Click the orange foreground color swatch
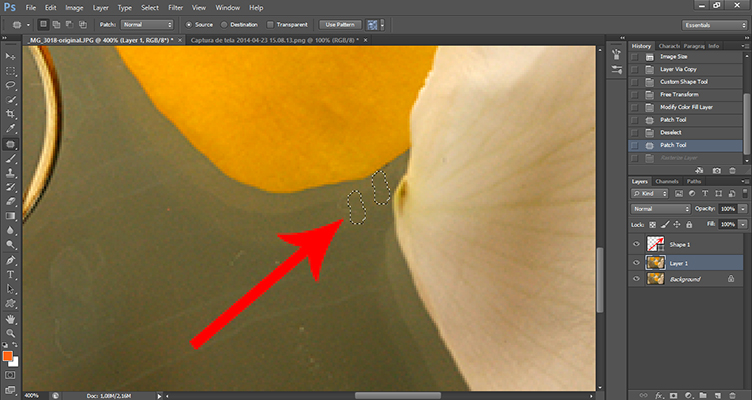 [x=8, y=355]
